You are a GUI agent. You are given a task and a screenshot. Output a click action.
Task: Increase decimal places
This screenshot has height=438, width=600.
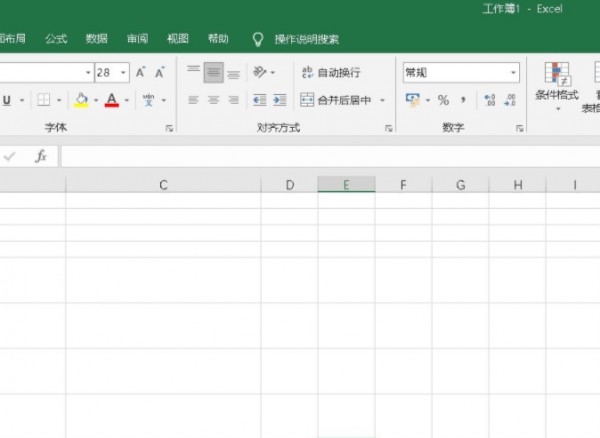pos(490,100)
